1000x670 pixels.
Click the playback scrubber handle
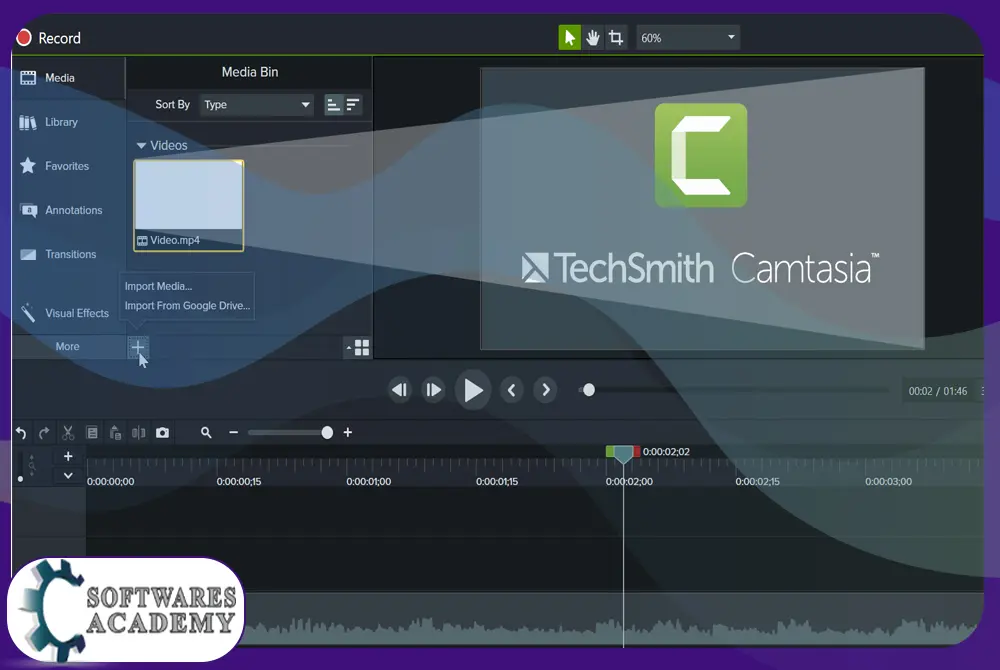(x=589, y=390)
